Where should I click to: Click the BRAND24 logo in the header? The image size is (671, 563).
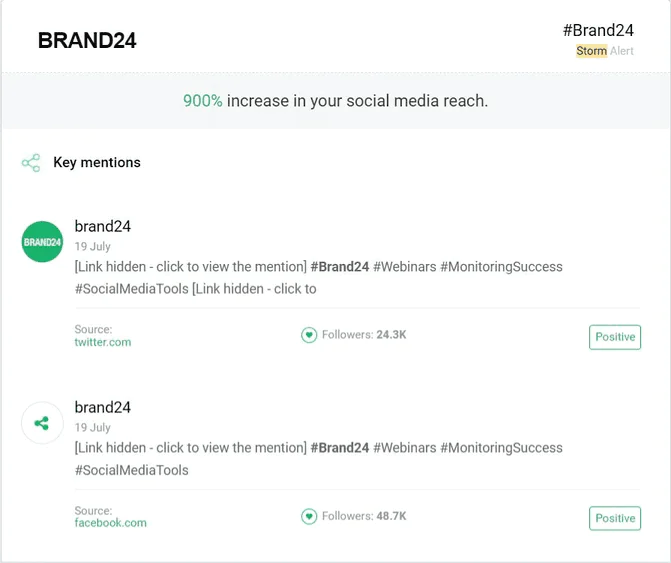[x=87, y=41]
